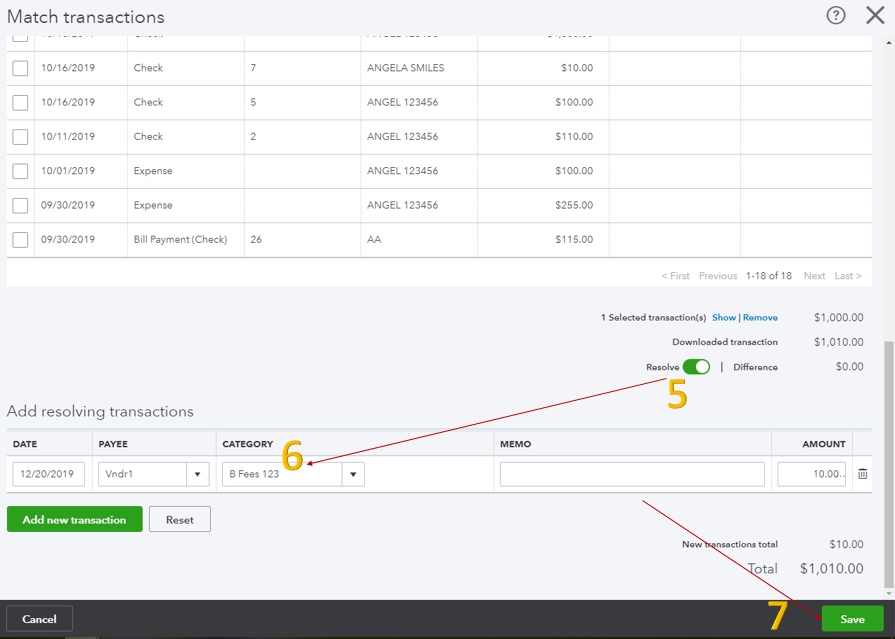
Task: Expand the second Category dropdown arrow
Action: [353, 474]
